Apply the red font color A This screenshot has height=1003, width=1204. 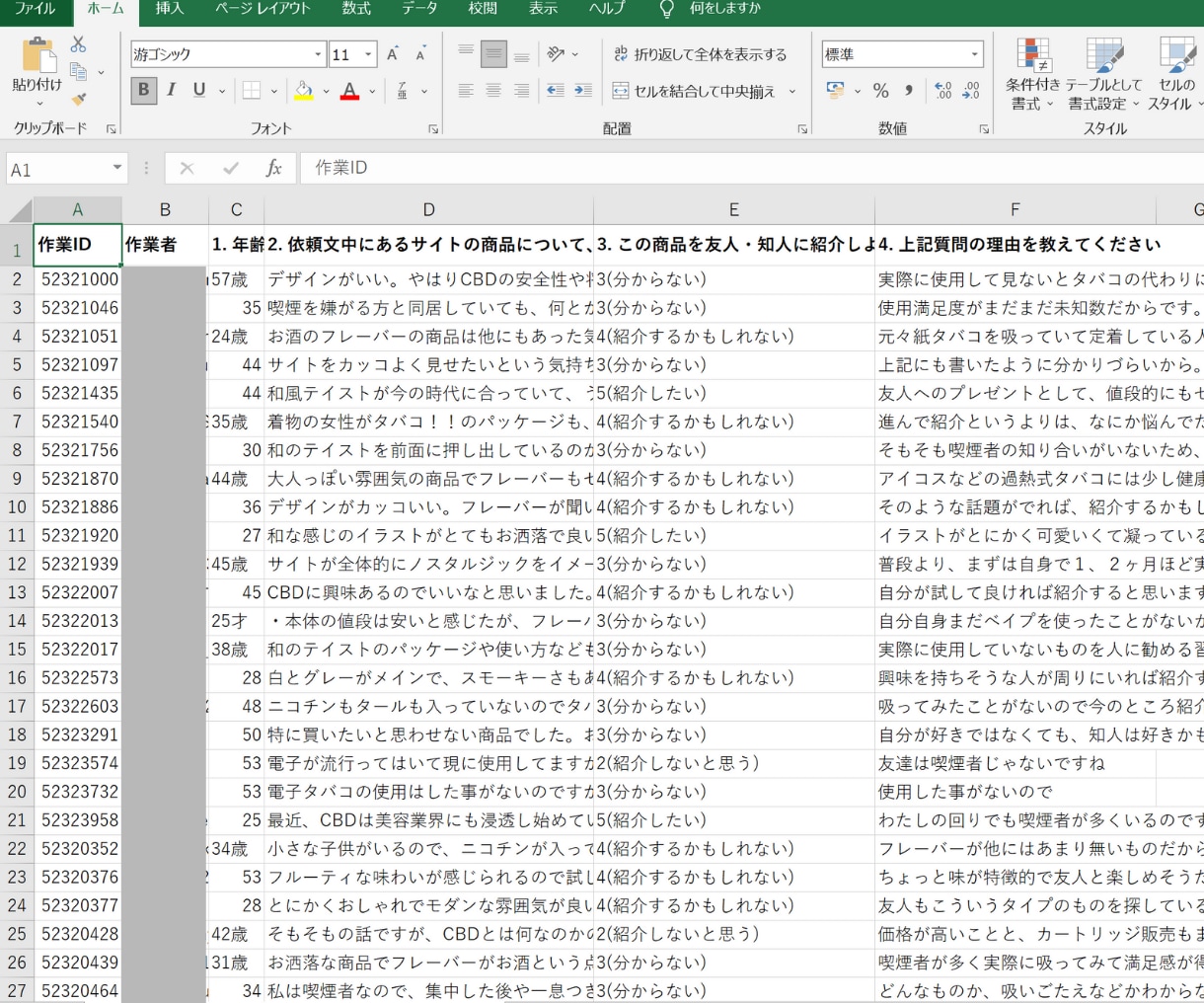[349, 91]
